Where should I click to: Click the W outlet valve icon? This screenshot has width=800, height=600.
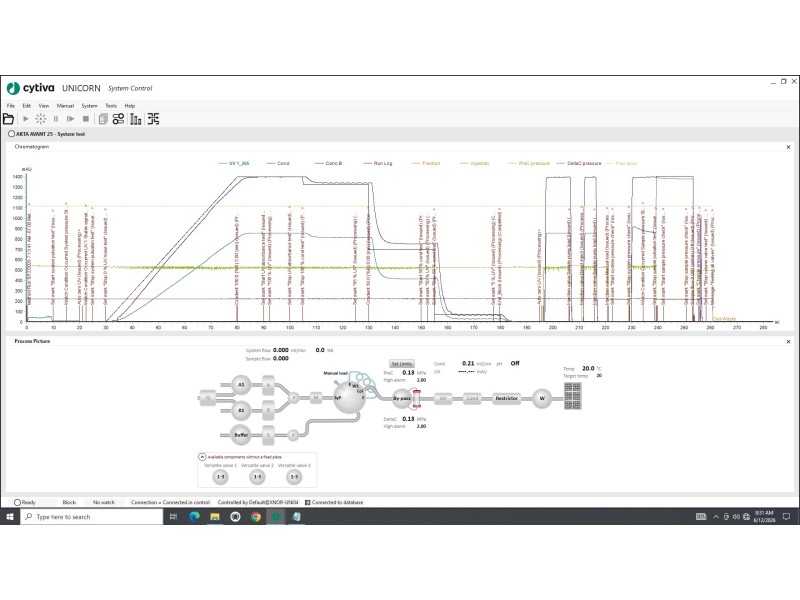542,398
